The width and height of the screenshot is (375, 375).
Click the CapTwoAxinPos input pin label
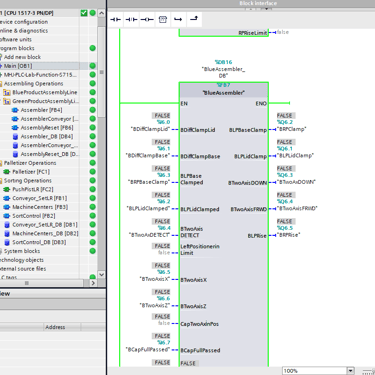point(200,324)
